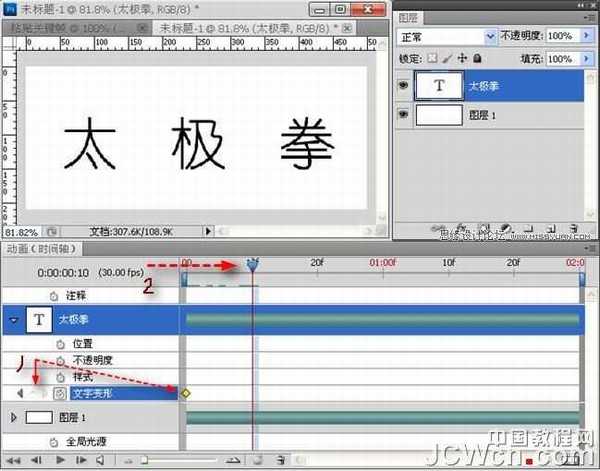Click the yellow keyframe diamond on timeline
The width and height of the screenshot is (600, 471).
point(186,393)
